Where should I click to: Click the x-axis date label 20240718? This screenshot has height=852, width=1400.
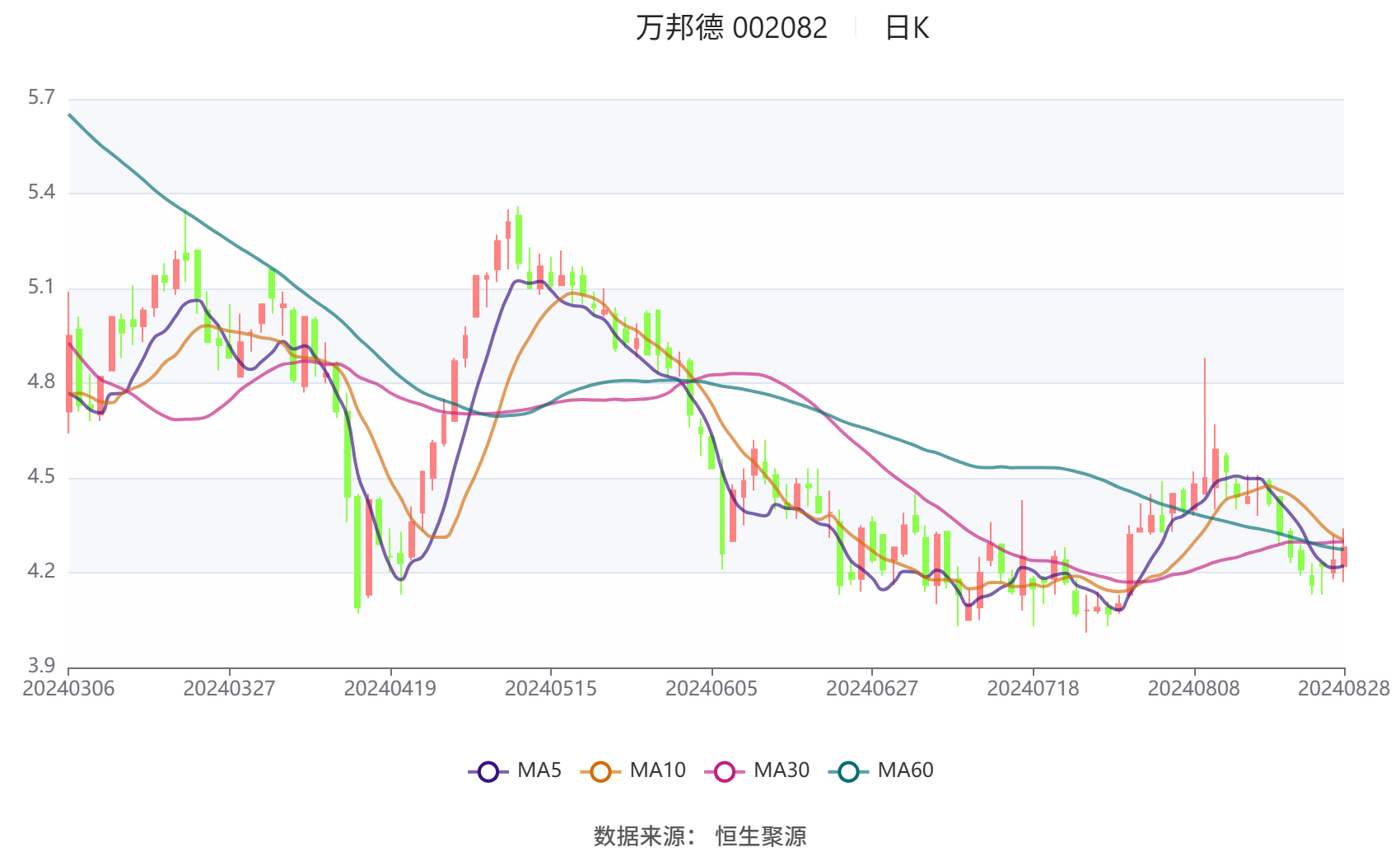tap(1033, 688)
